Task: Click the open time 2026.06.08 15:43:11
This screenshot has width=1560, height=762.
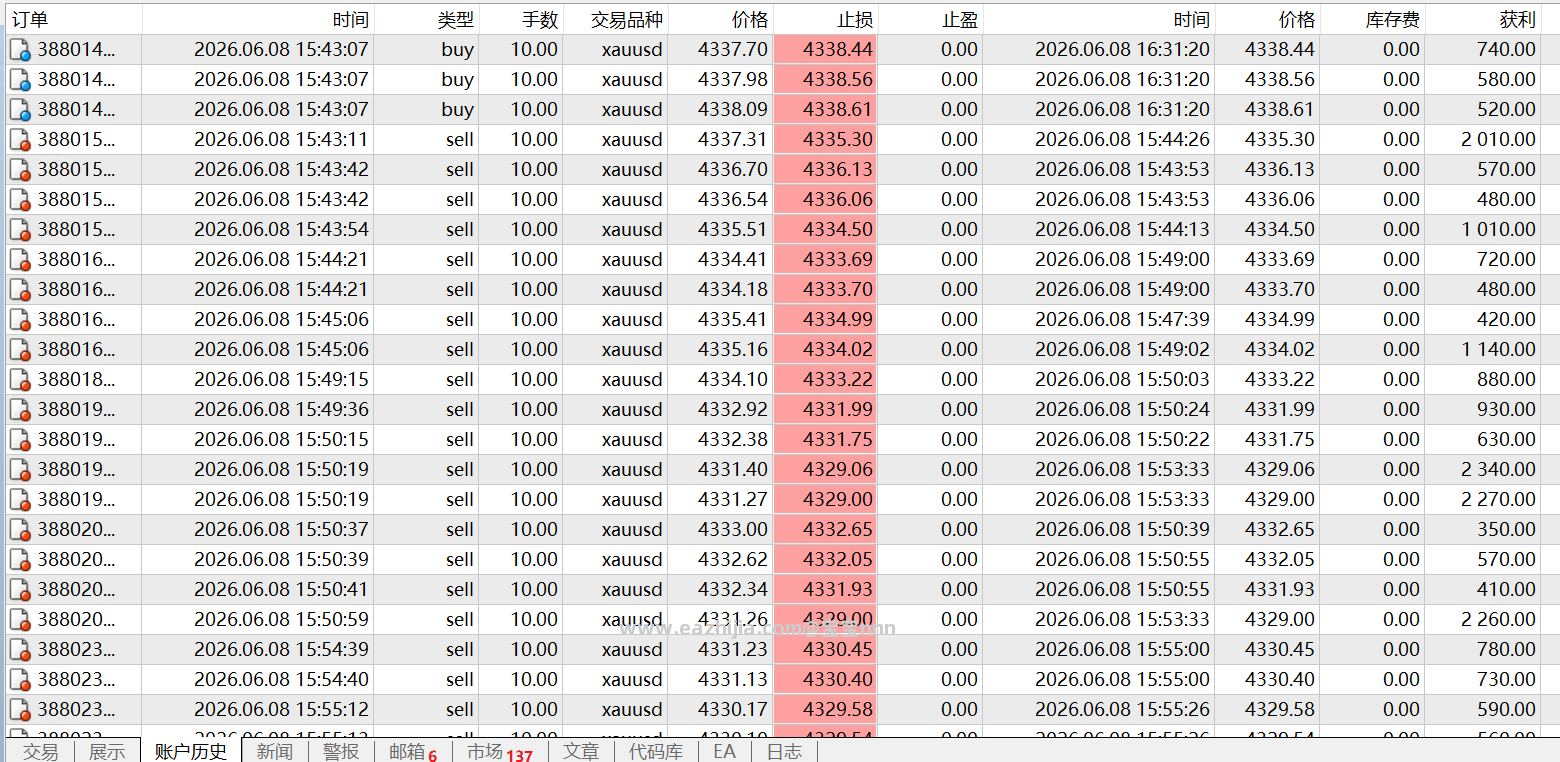Action: point(281,139)
